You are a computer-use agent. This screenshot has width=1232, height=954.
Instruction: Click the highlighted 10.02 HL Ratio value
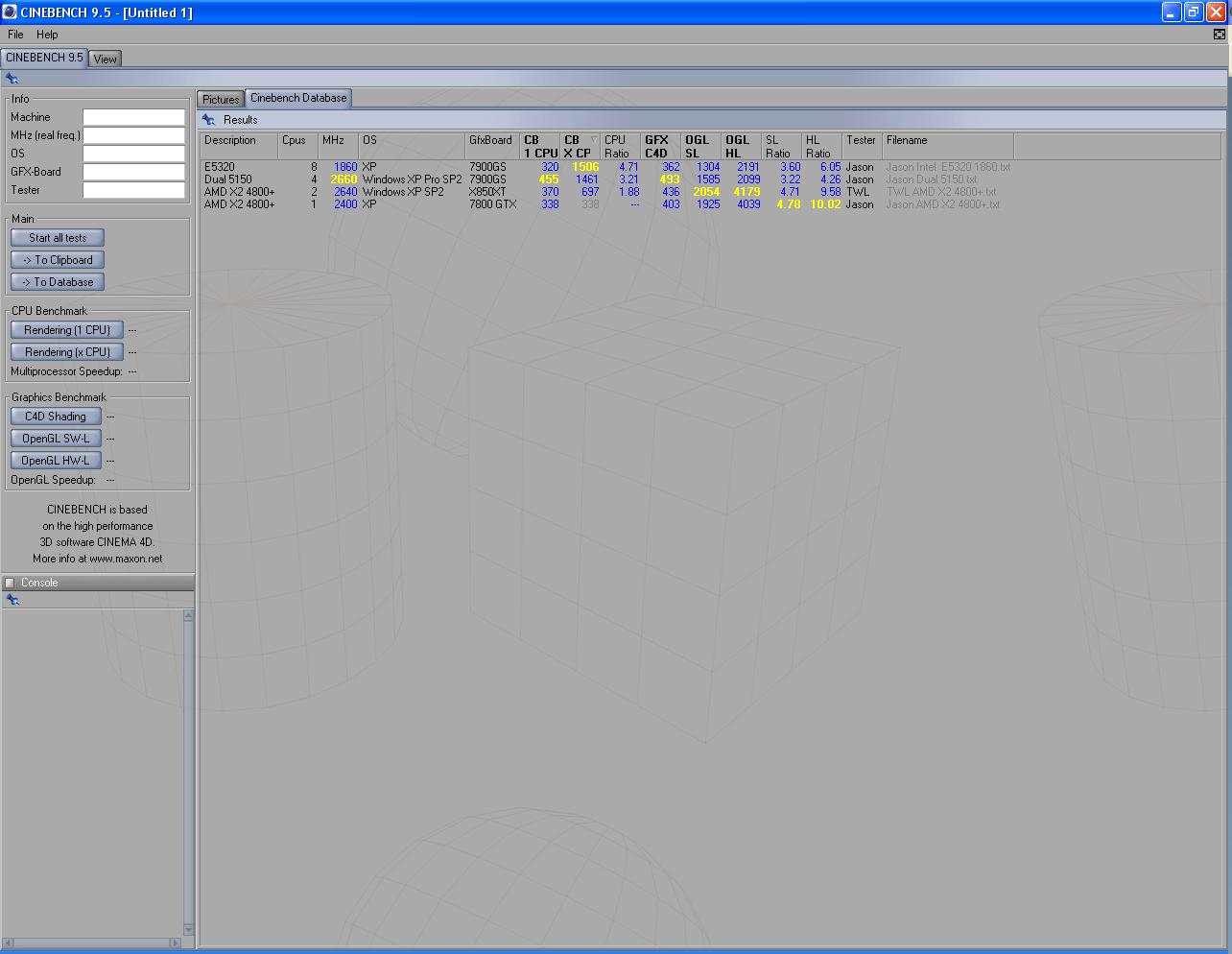(825, 204)
